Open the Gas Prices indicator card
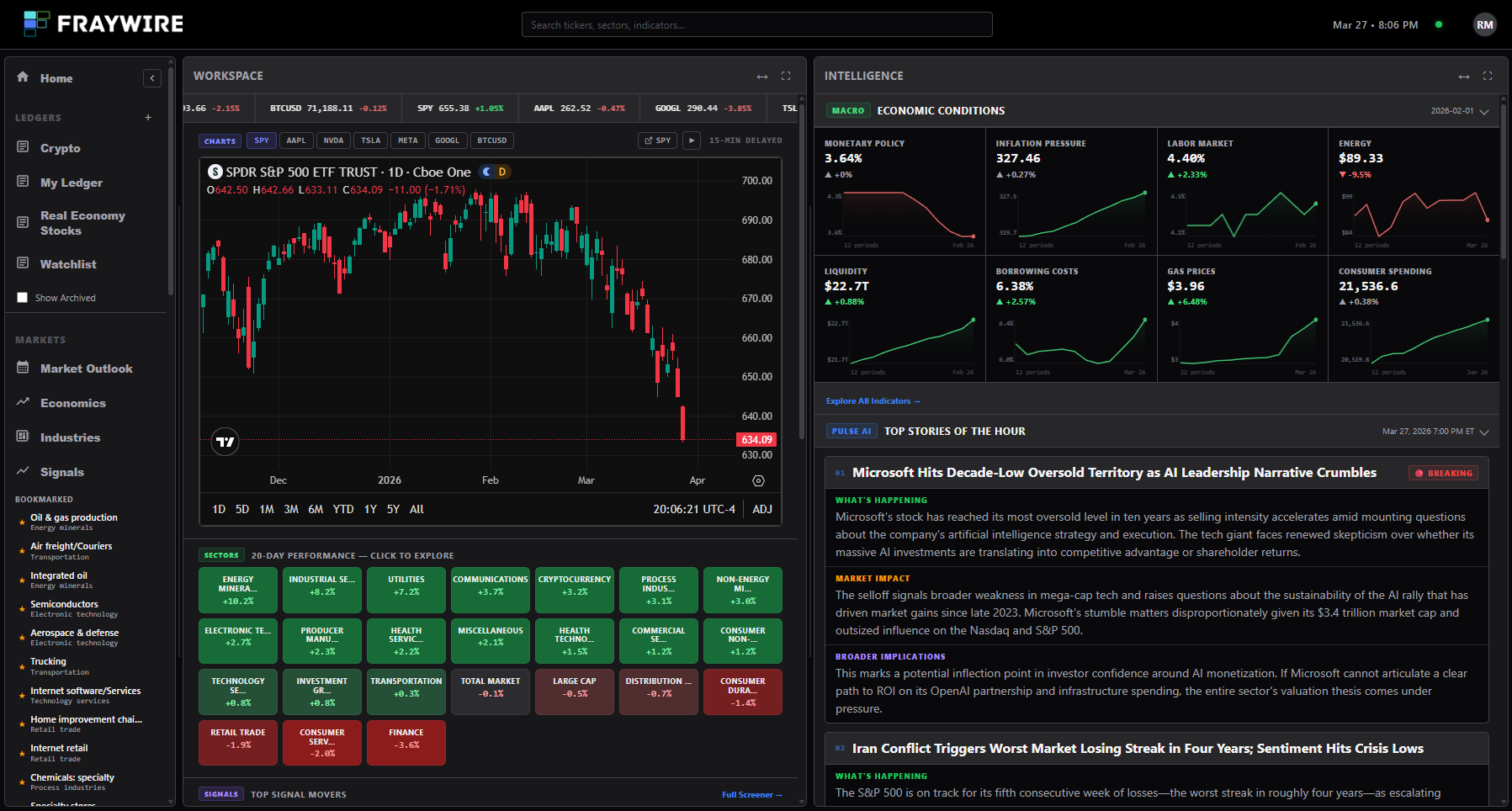This screenshot has width=1512, height=811. tap(1242, 319)
